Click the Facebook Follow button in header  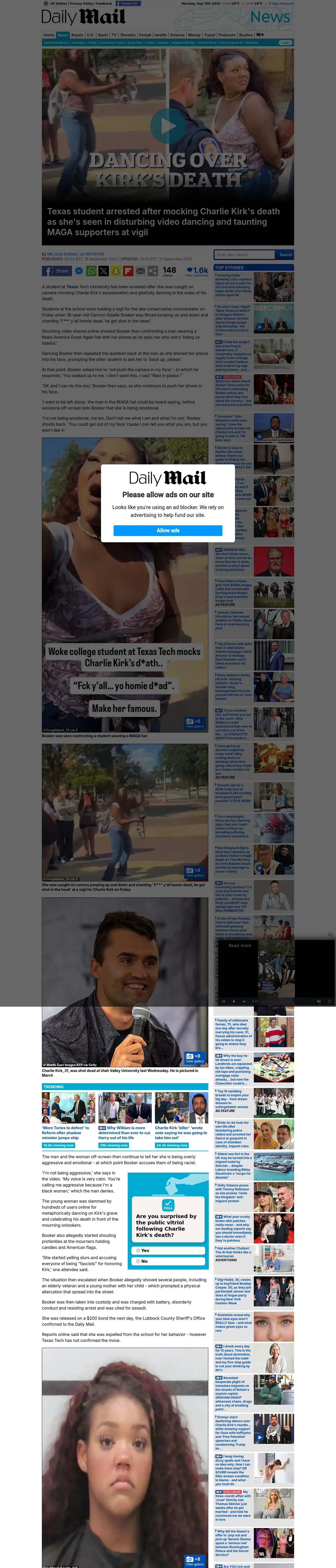pos(127,3)
